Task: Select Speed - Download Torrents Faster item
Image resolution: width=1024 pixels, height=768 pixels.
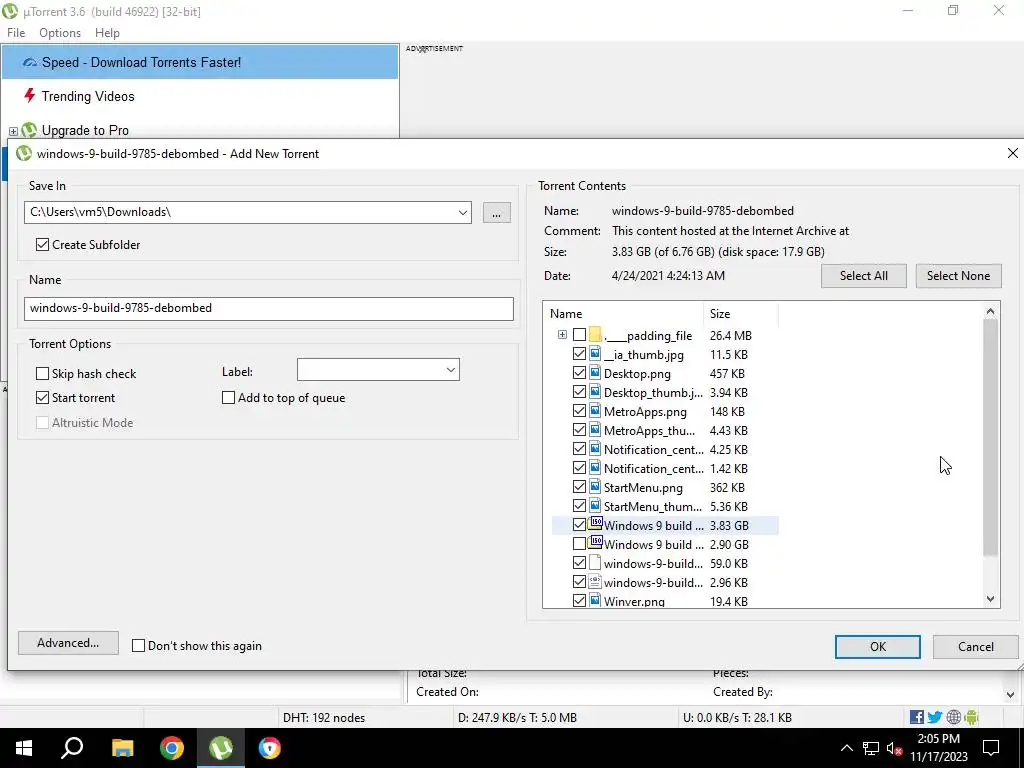Action: (200, 62)
